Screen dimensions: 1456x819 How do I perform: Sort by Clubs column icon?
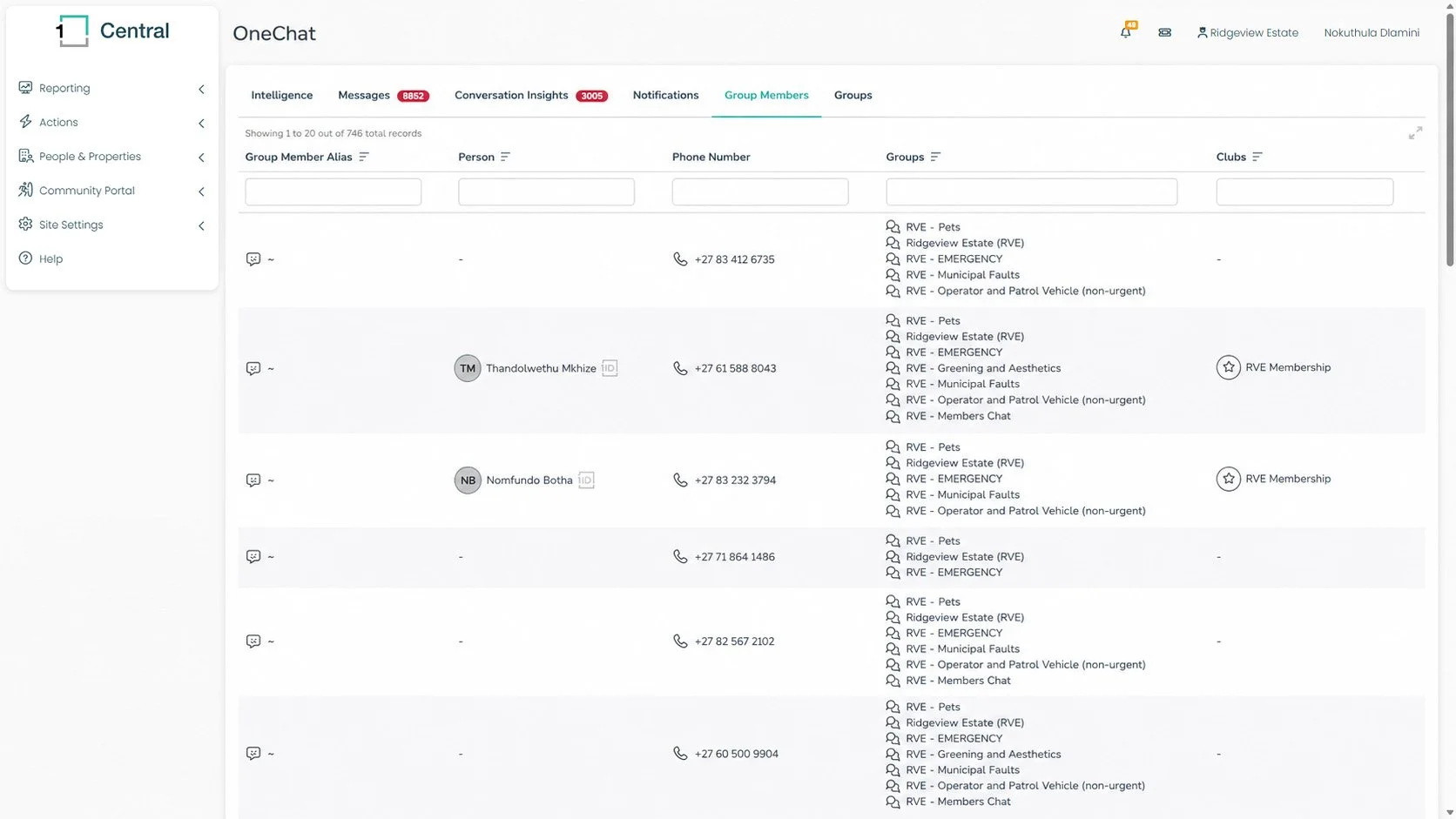pos(1257,157)
